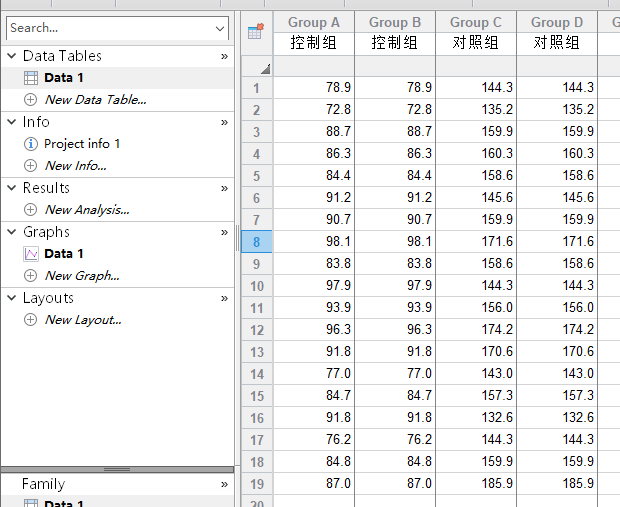Click Group C cell 174.2 in row 12

click(476, 329)
